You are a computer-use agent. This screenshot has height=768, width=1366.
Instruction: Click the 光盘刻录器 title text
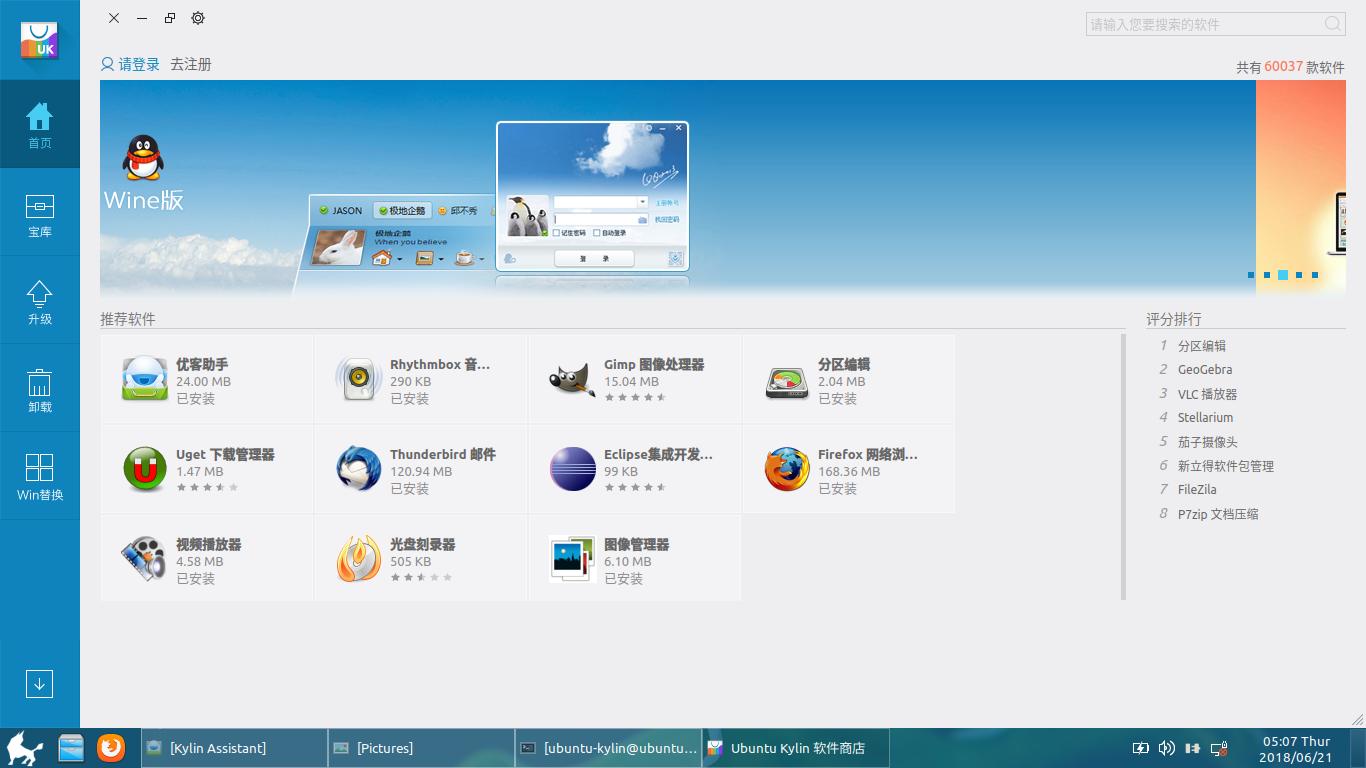point(423,545)
